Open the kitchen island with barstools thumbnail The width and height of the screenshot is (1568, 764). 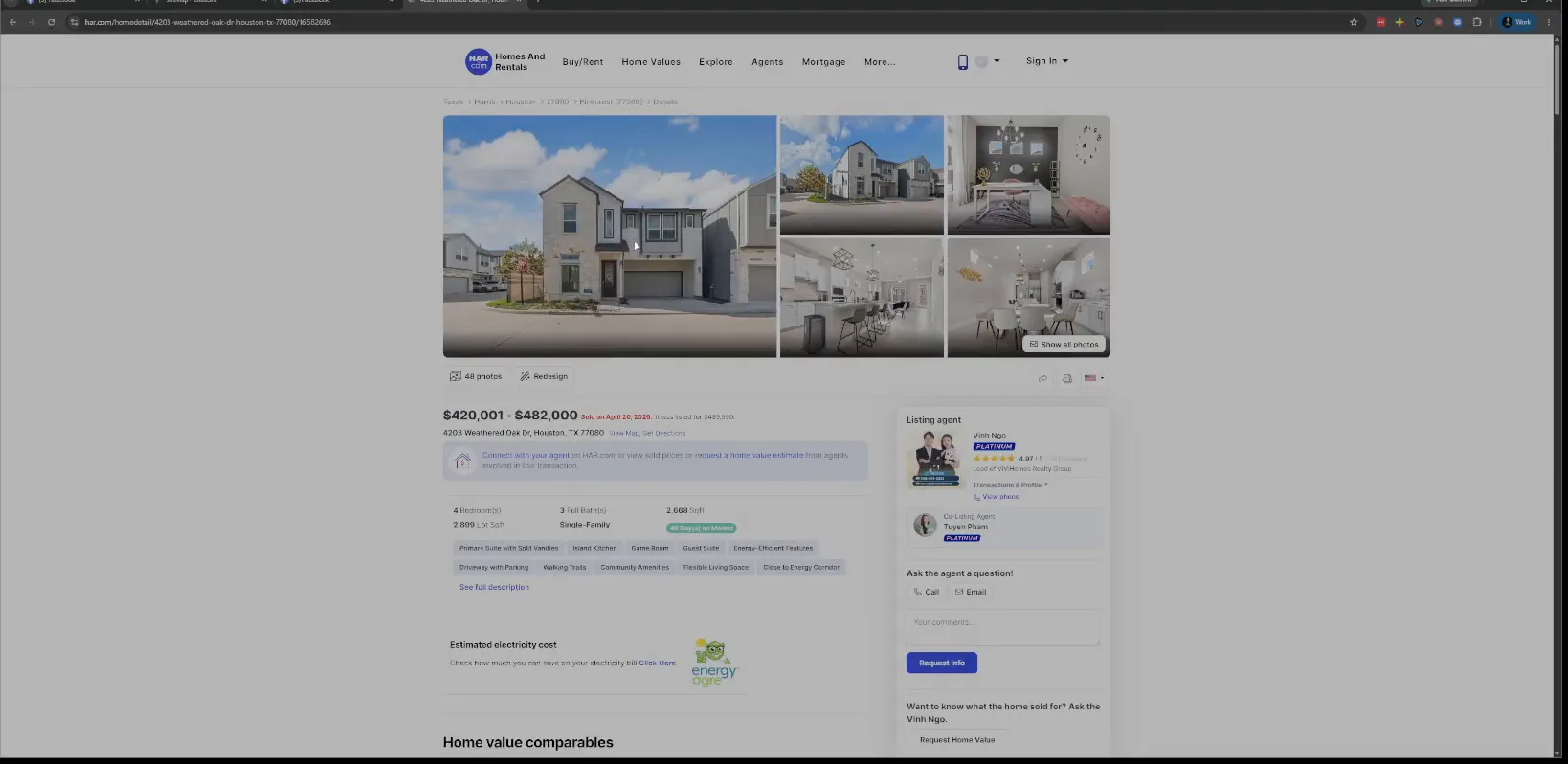862,298
